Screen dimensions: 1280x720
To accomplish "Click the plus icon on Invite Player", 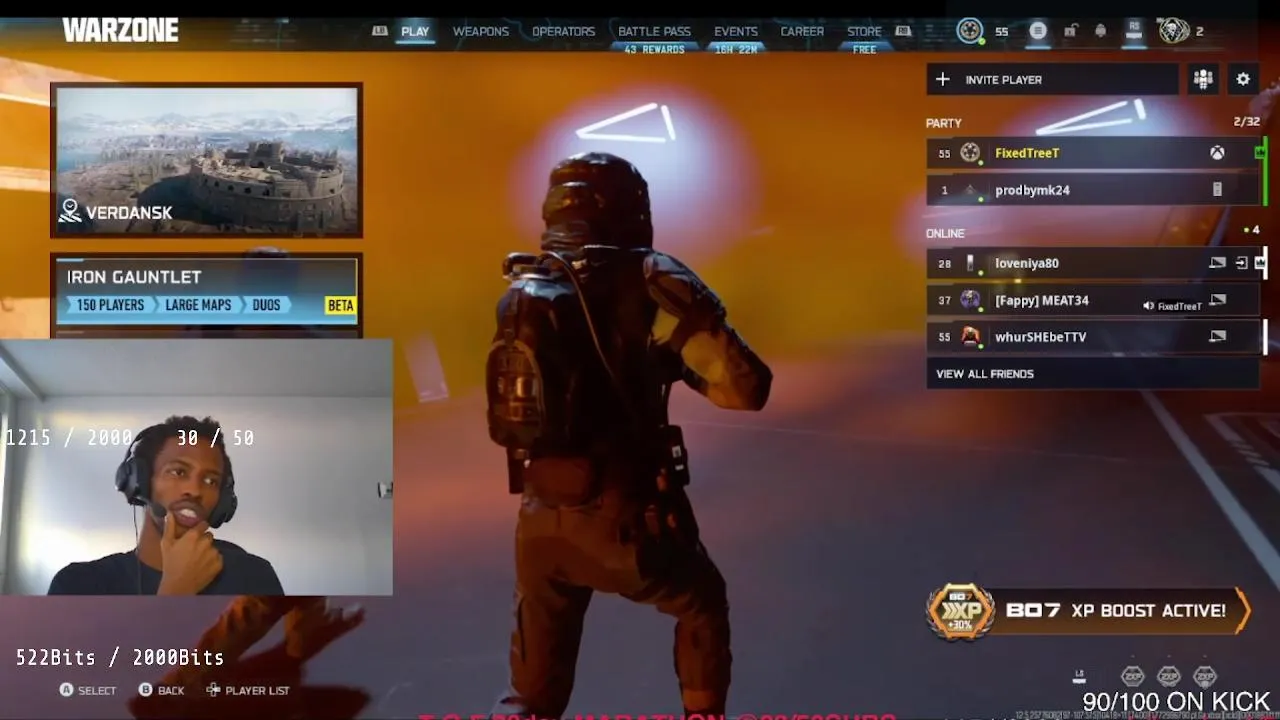I will 943,79.
